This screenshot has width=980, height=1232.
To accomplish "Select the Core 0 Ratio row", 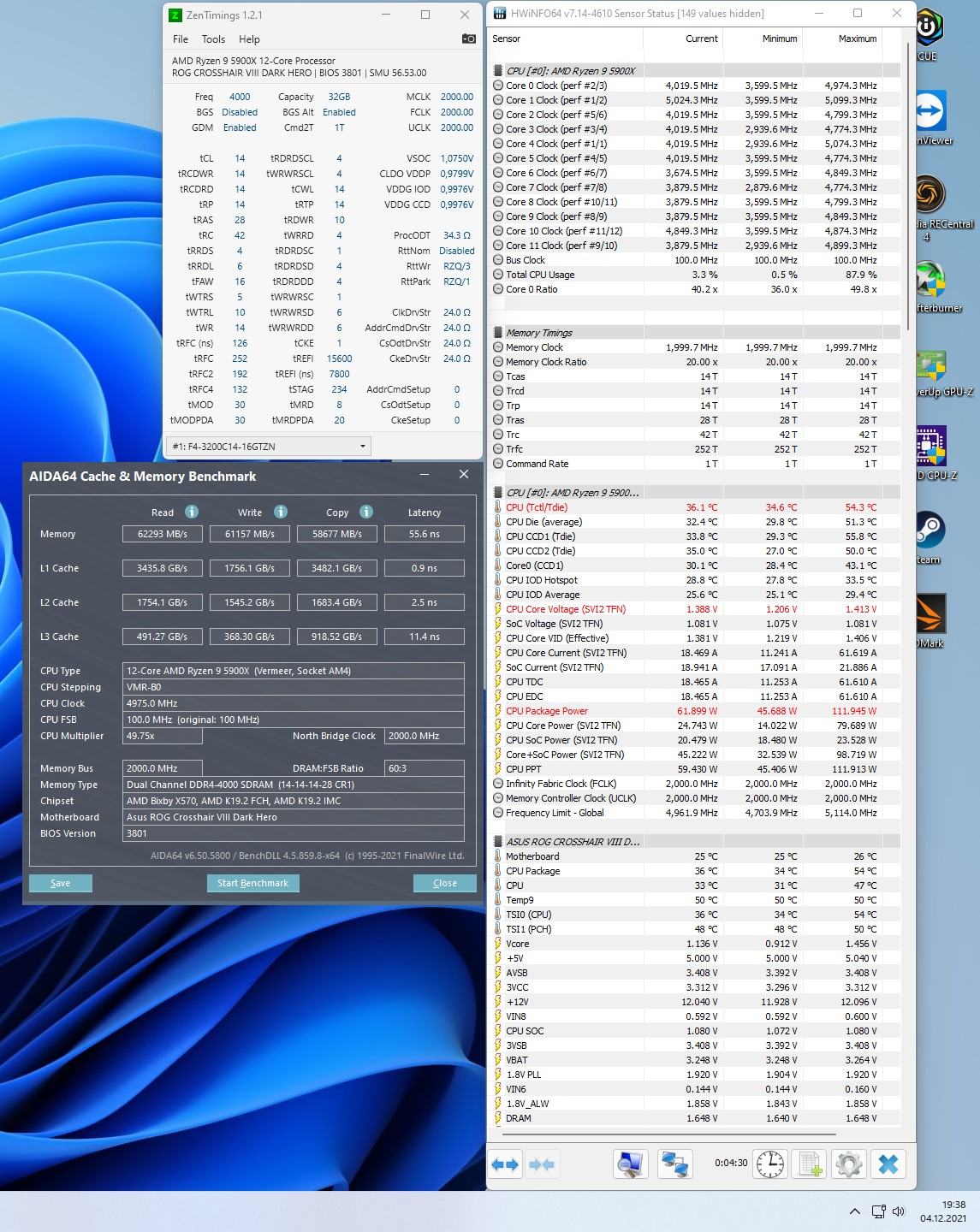I will (x=696, y=289).
